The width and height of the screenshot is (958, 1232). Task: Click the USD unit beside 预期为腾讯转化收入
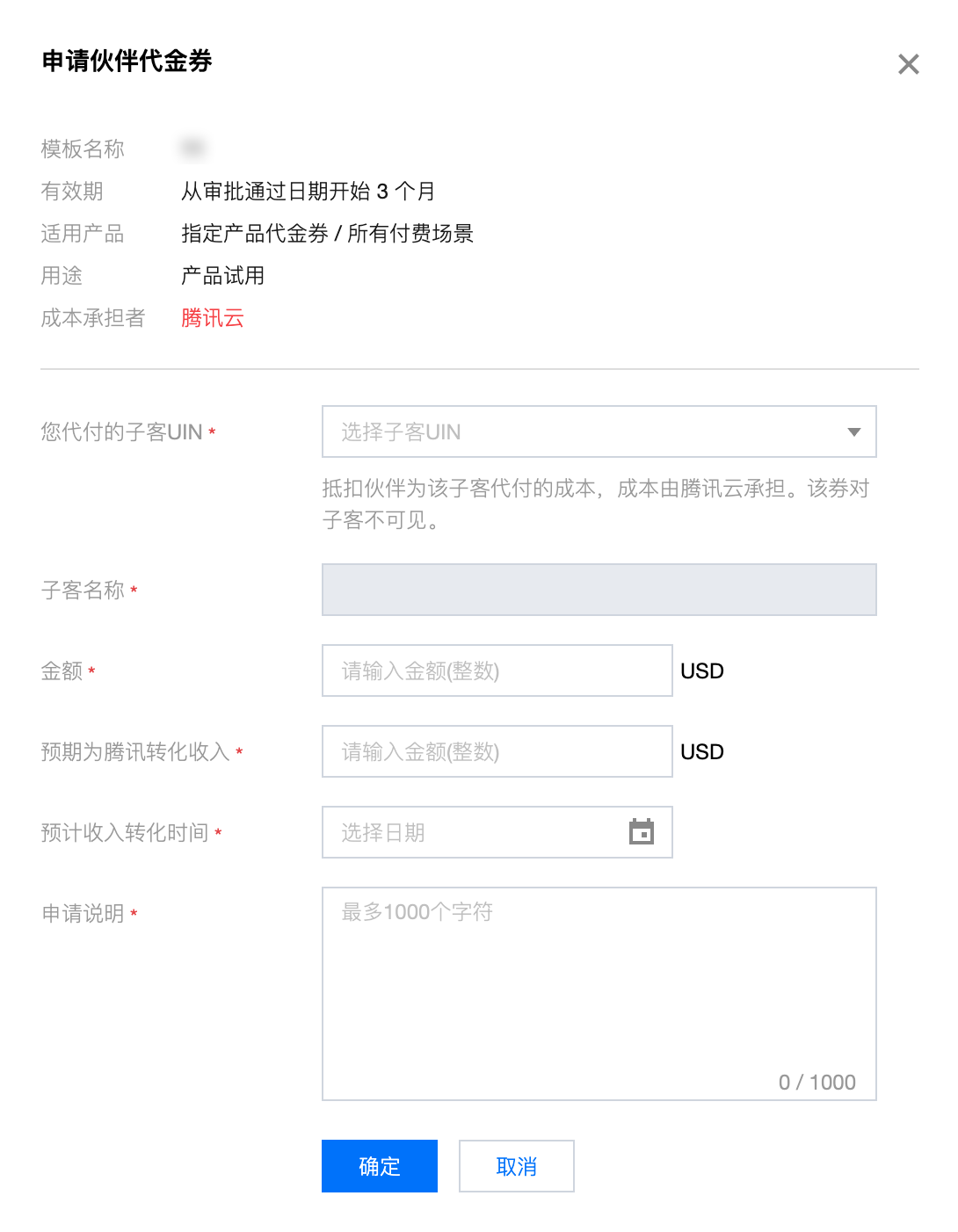[x=702, y=752]
